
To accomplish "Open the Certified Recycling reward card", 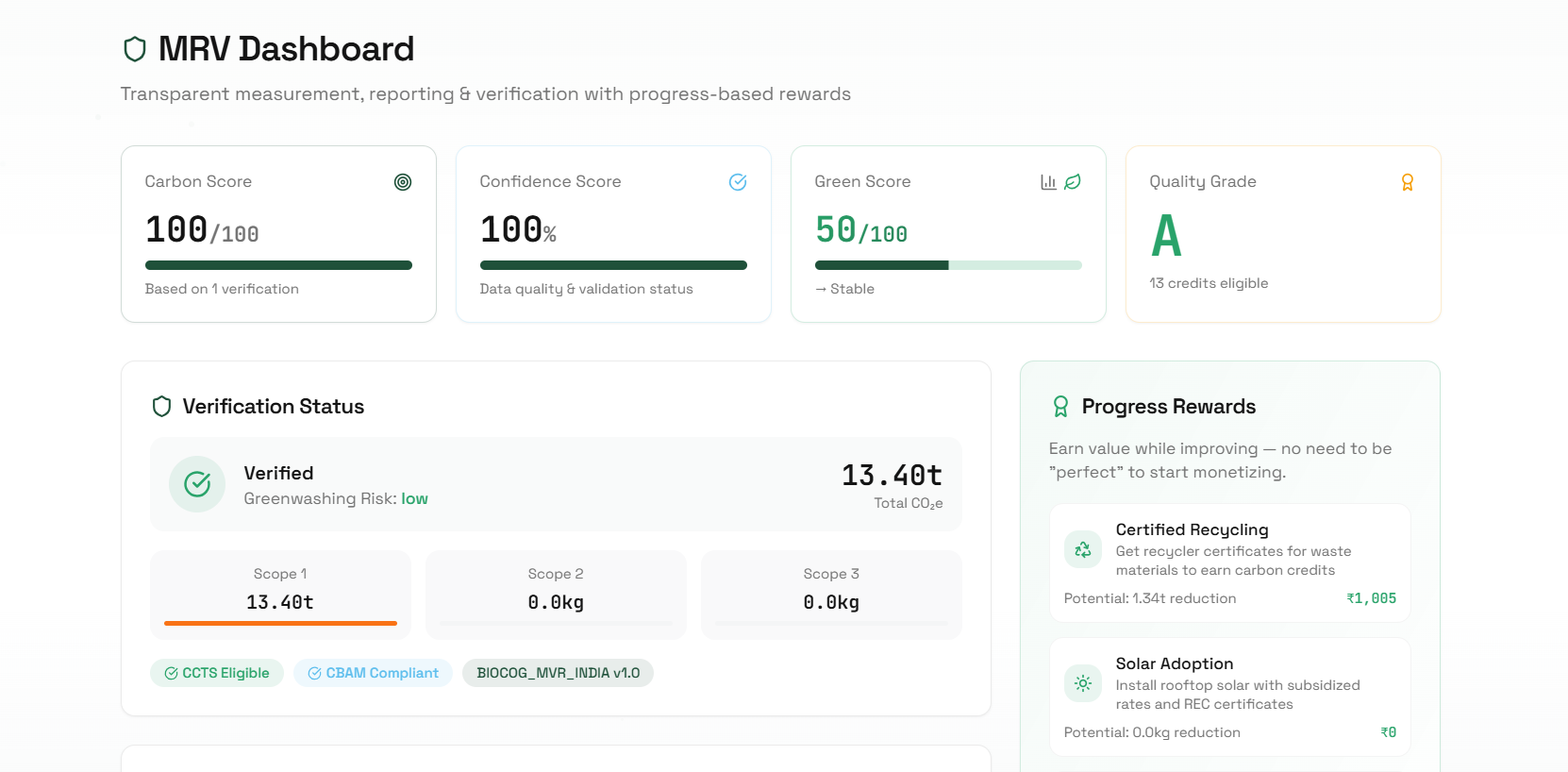I will (x=1230, y=563).
